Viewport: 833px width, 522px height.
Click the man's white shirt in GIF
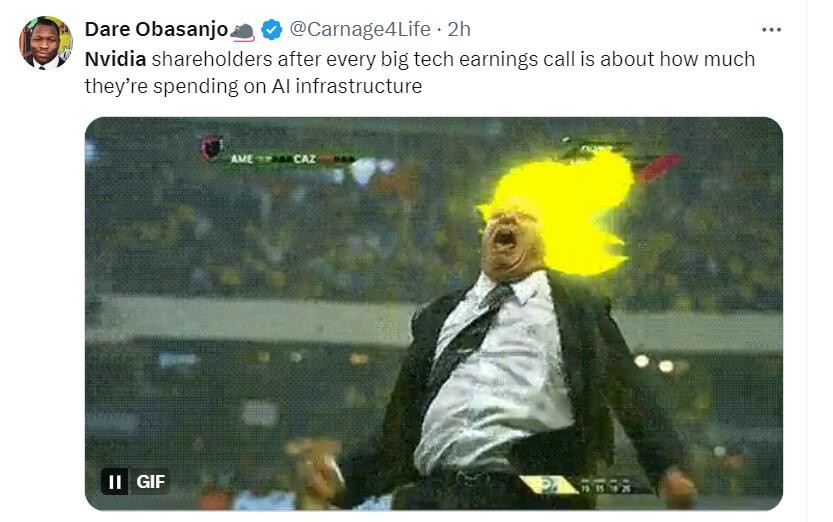[x=494, y=382]
